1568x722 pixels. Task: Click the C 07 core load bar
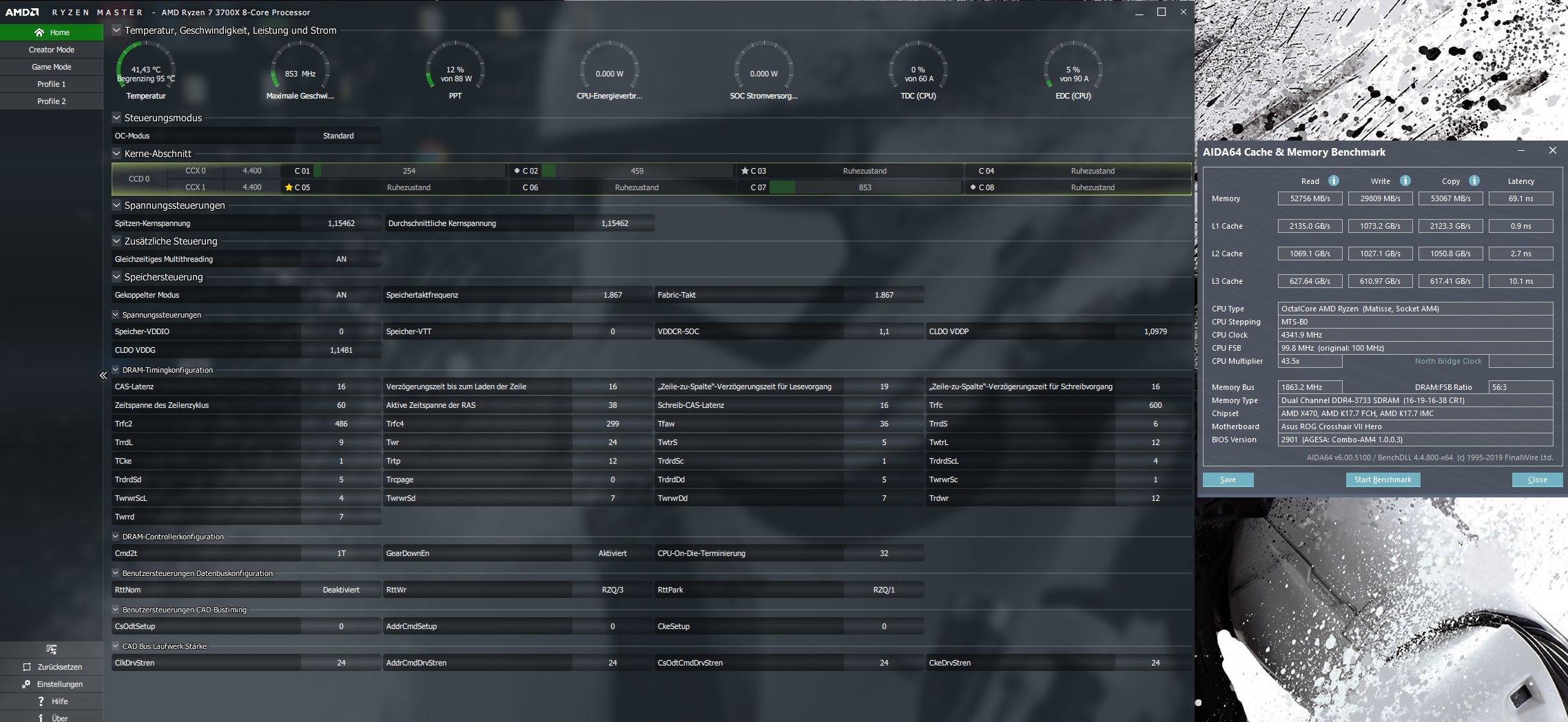[865, 187]
